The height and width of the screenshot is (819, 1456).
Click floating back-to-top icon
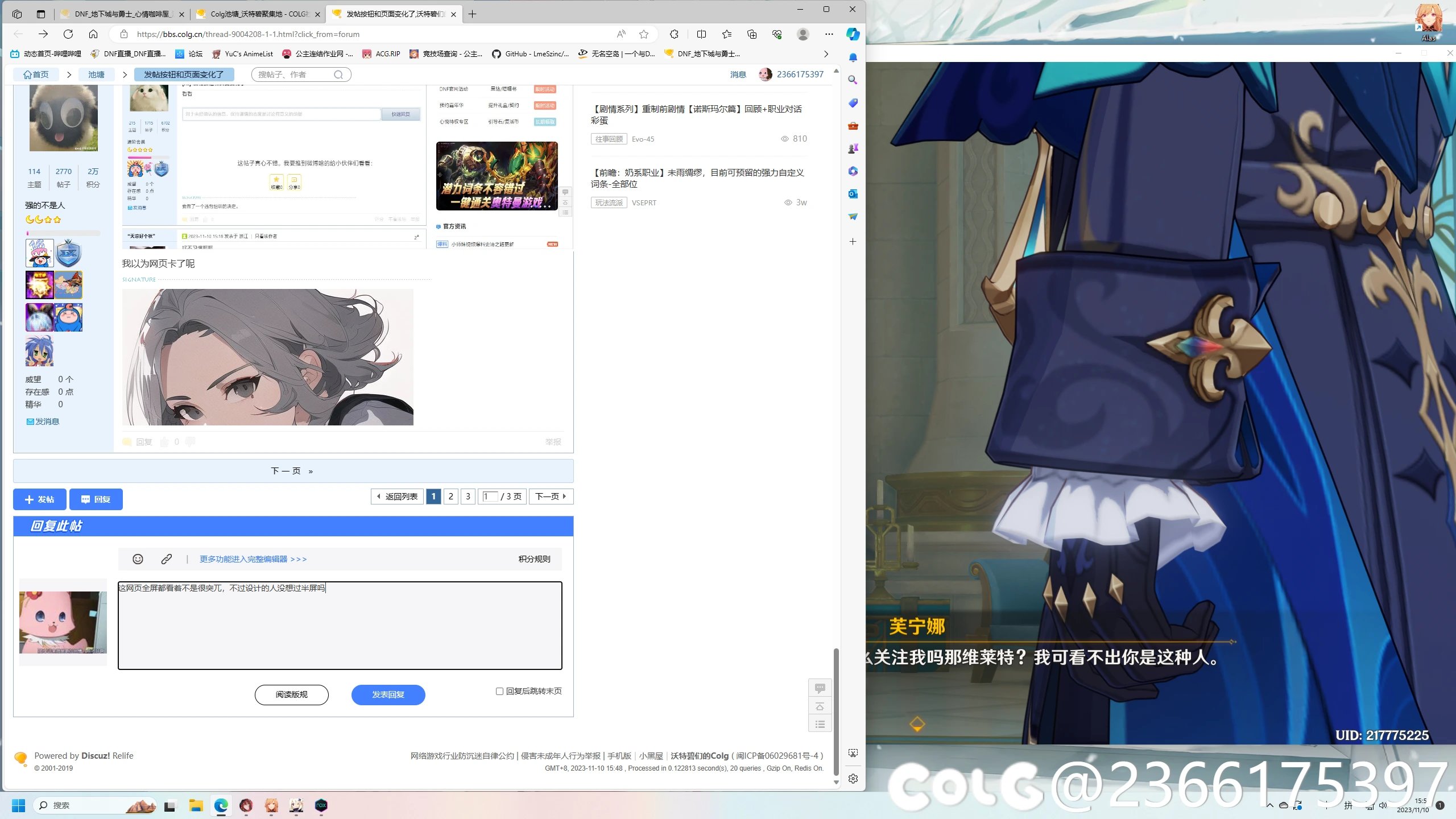[820, 706]
